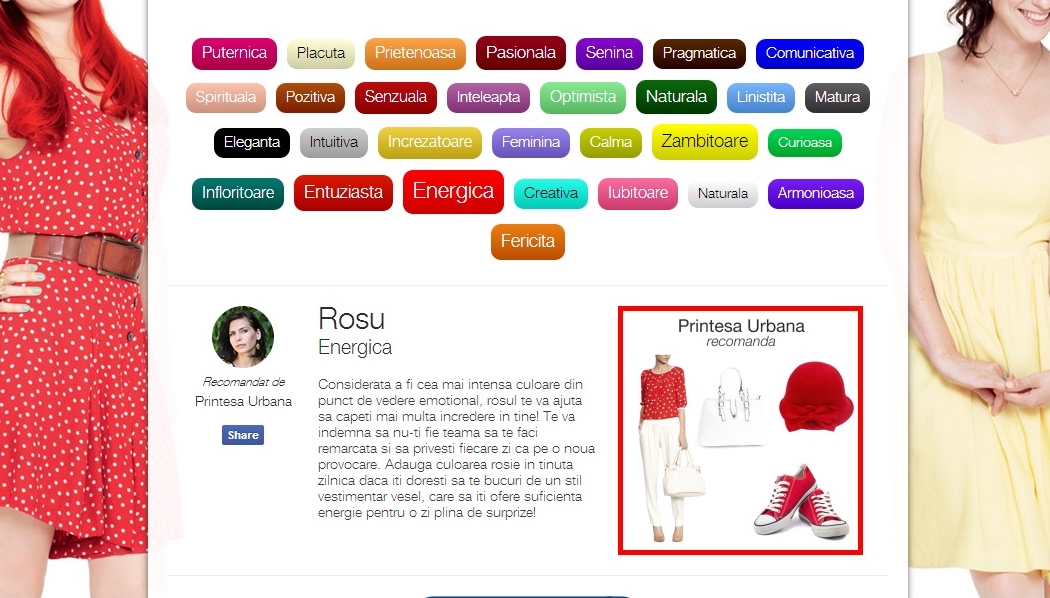Pick the green Curioasa tag
The height and width of the screenshot is (598, 1050).
click(805, 143)
